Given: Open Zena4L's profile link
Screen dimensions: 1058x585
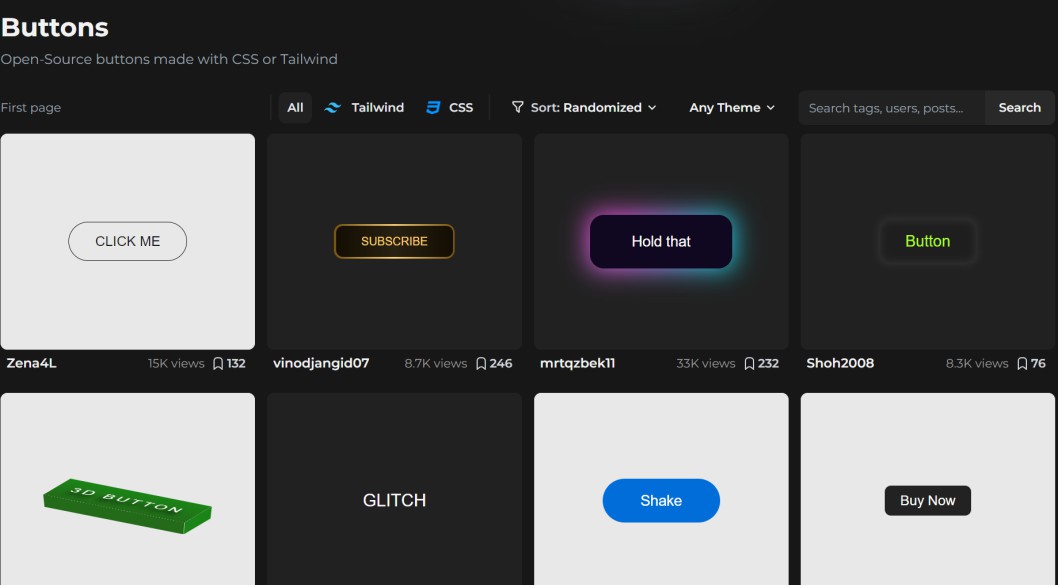Looking at the screenshot, I should point(32,364).
